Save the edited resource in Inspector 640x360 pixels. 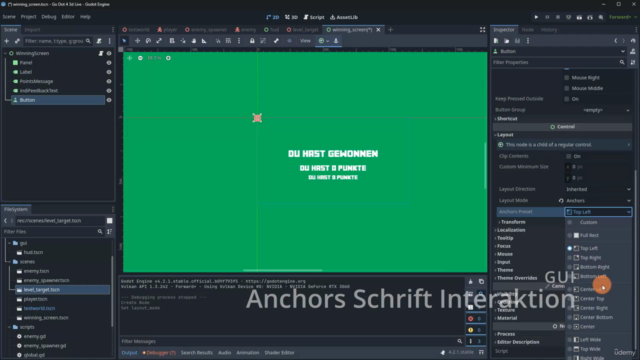(517, 41)
